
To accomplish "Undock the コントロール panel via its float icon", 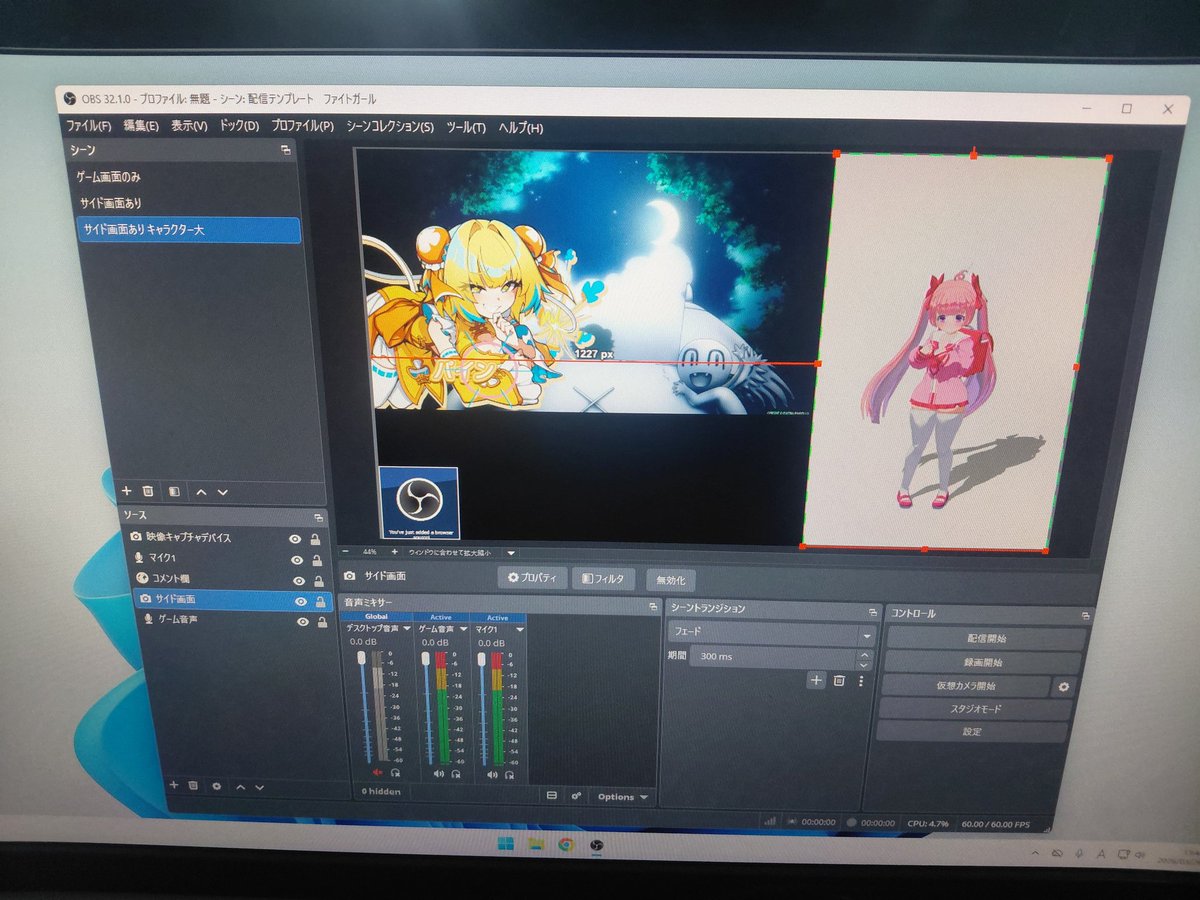I will (x=1085, y=616).
